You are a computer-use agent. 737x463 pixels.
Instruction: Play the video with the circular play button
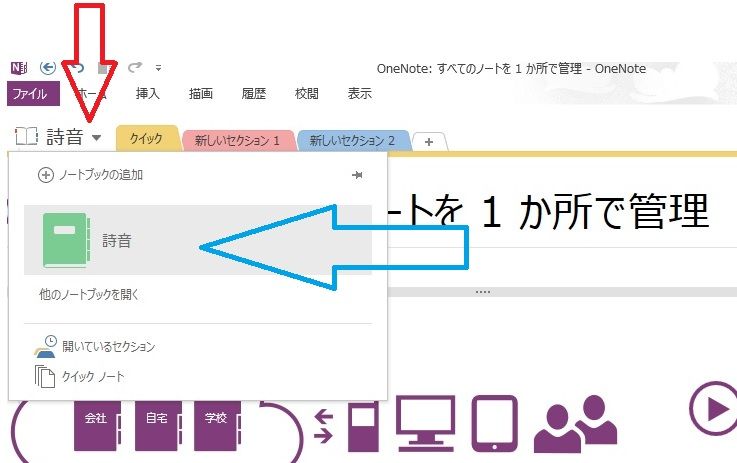(713, 408)
